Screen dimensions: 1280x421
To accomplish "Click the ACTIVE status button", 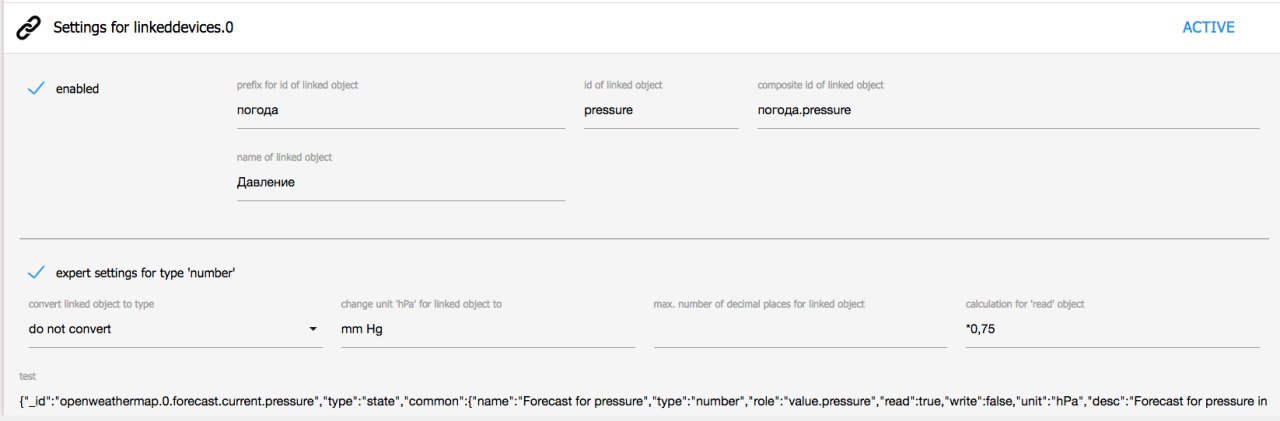I will tap(1208, 27).
